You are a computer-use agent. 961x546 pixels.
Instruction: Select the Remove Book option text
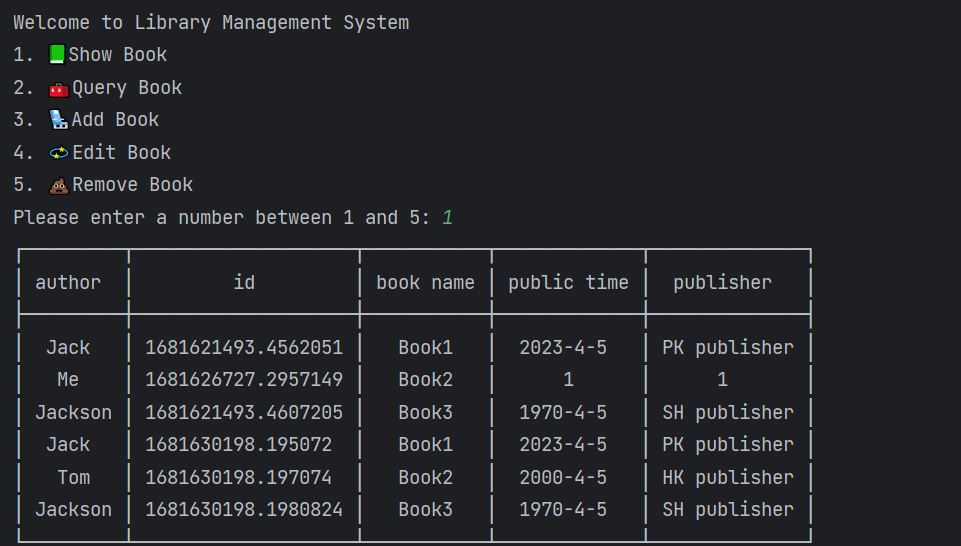coord(132,185)
